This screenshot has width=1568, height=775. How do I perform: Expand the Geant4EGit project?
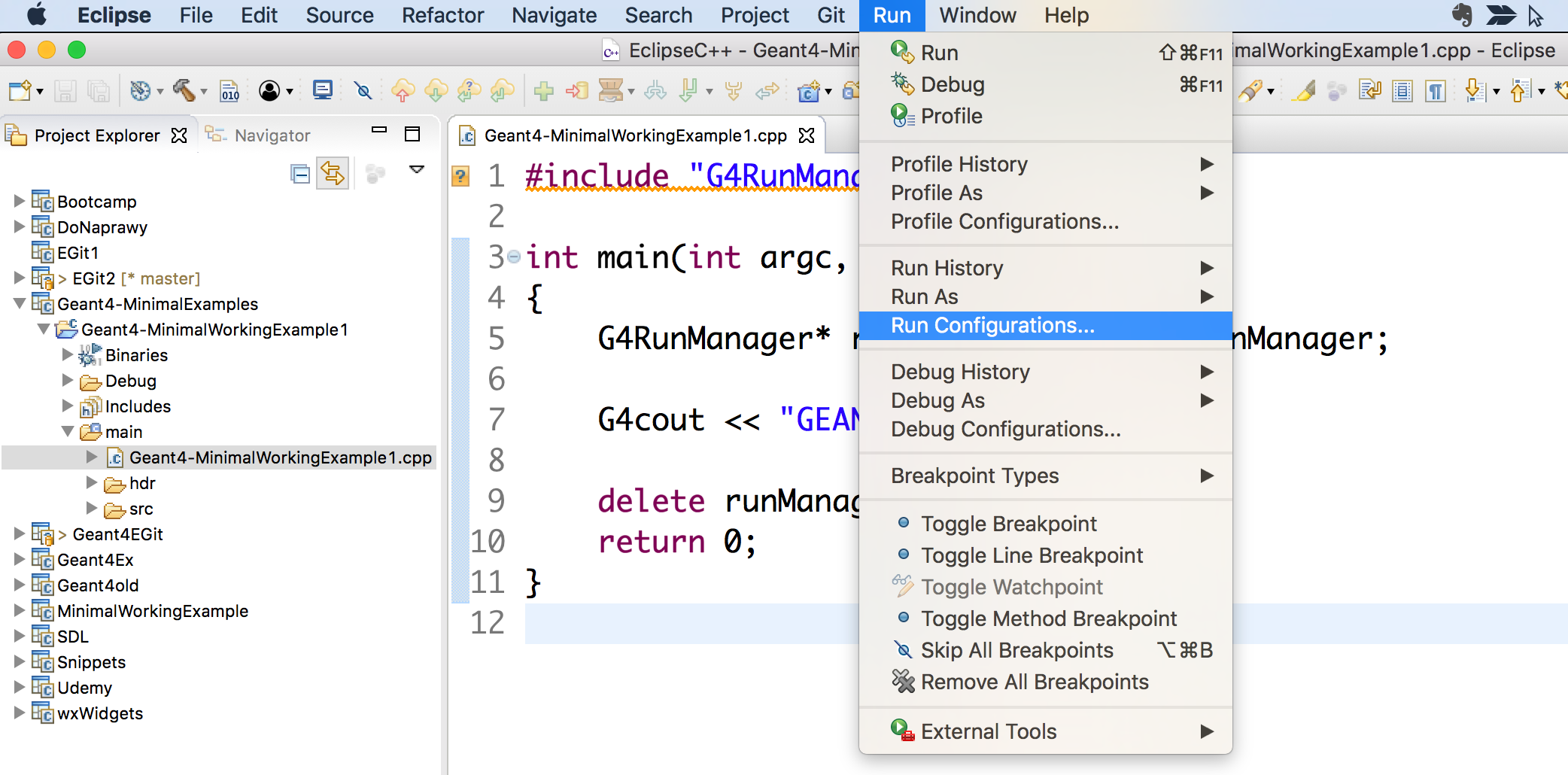point(18,534)
